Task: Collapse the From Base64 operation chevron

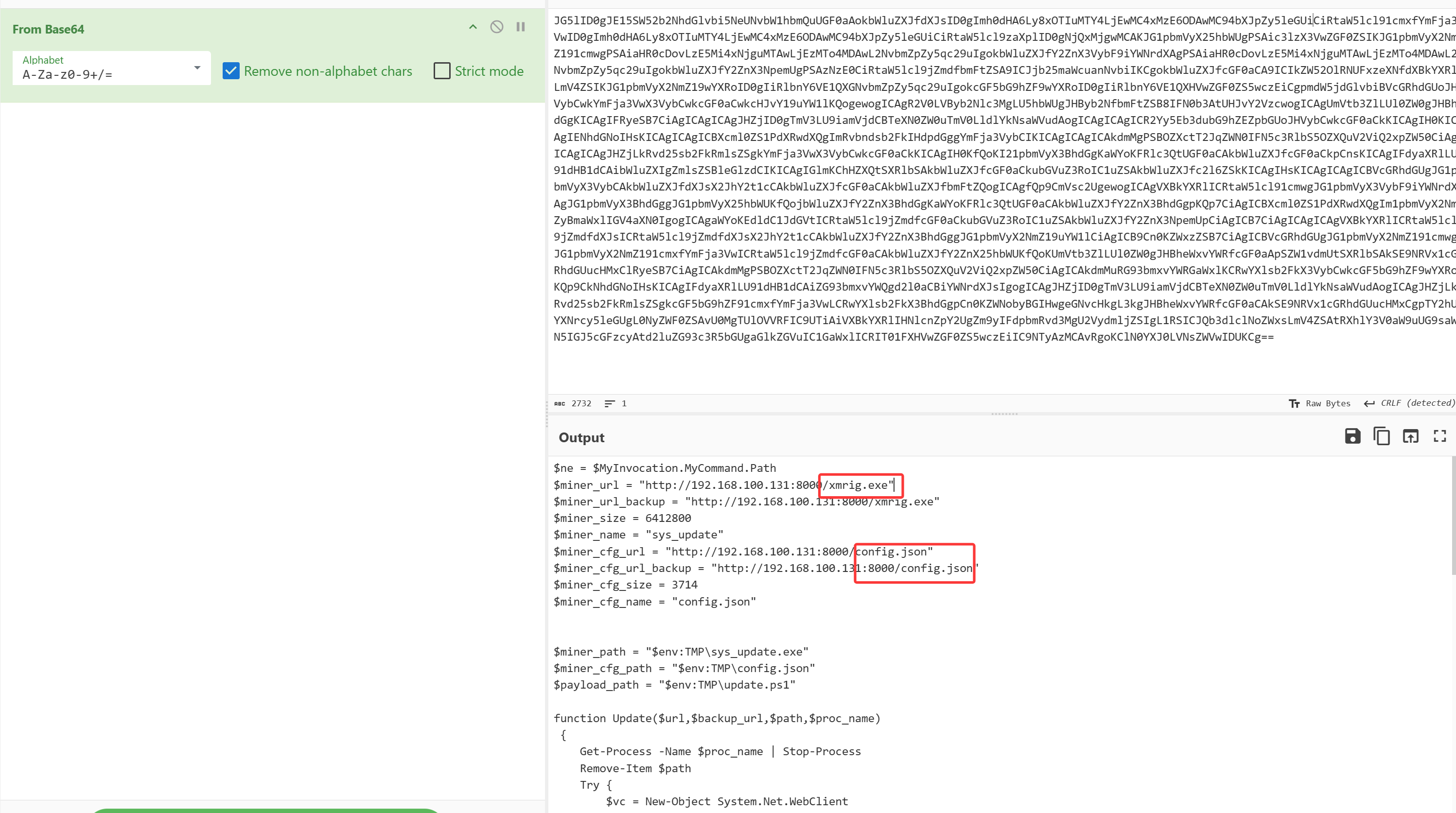Action: tap(473, 27)
